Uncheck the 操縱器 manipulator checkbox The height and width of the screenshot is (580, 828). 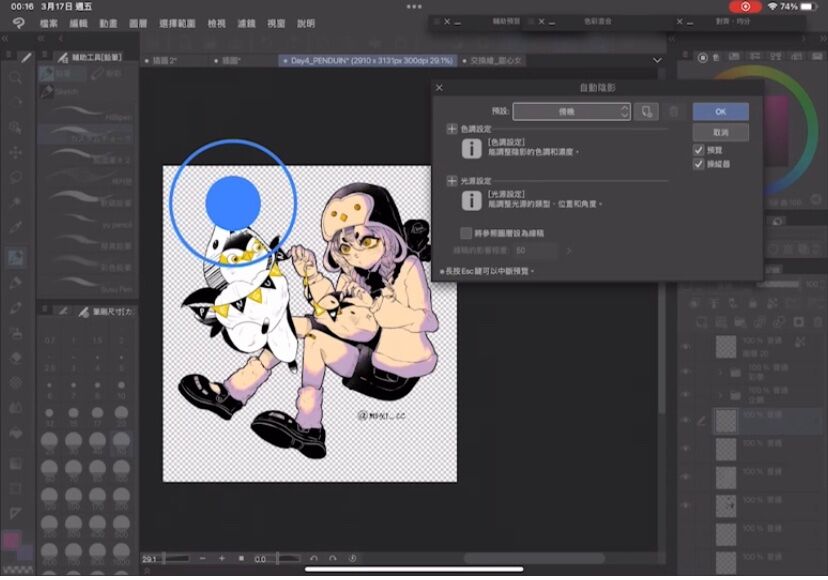click(x=699, y=164)
